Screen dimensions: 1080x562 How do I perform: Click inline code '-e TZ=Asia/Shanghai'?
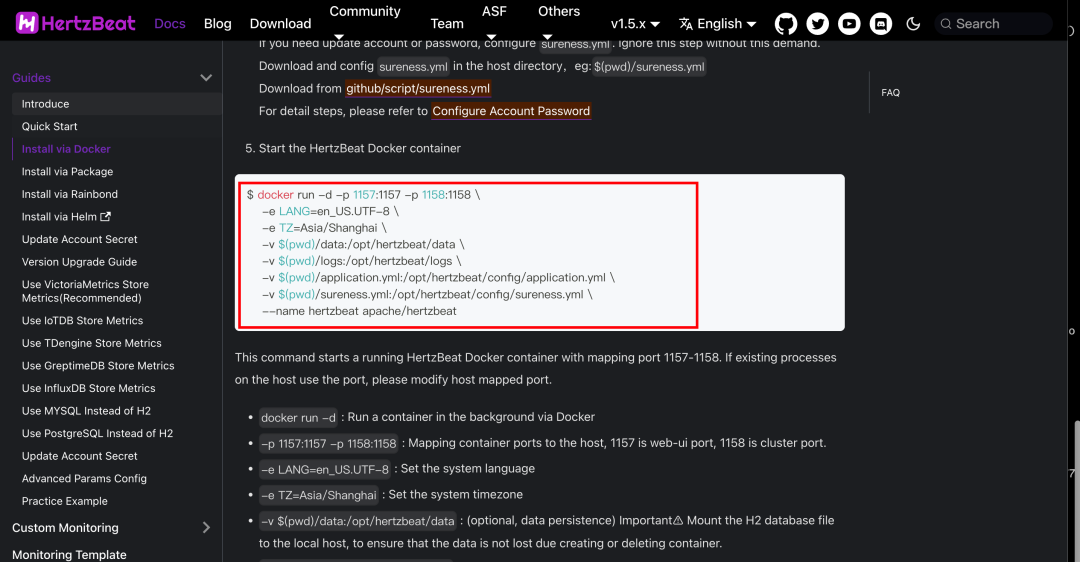[x=318, y=495]
